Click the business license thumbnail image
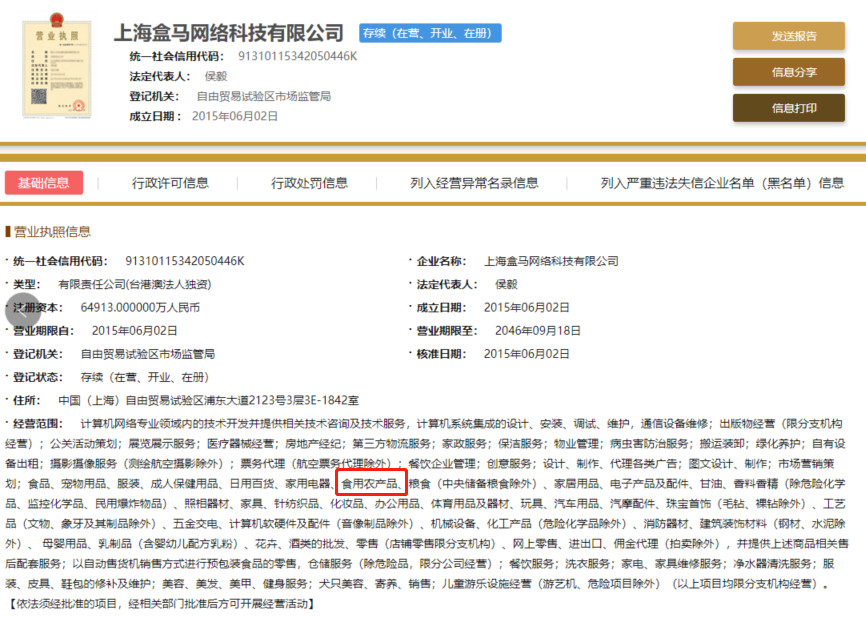This screenshot has height=617, width=866. (x=57, y=66)
